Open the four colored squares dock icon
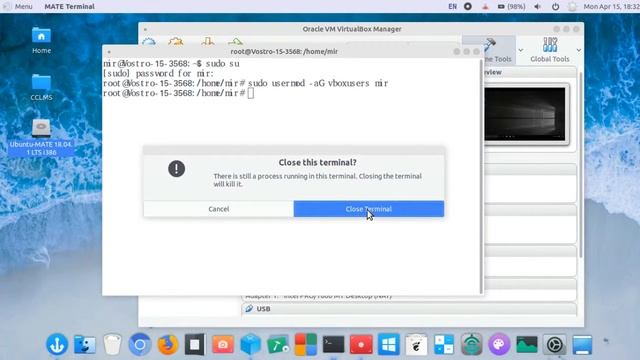 point(306,344)
